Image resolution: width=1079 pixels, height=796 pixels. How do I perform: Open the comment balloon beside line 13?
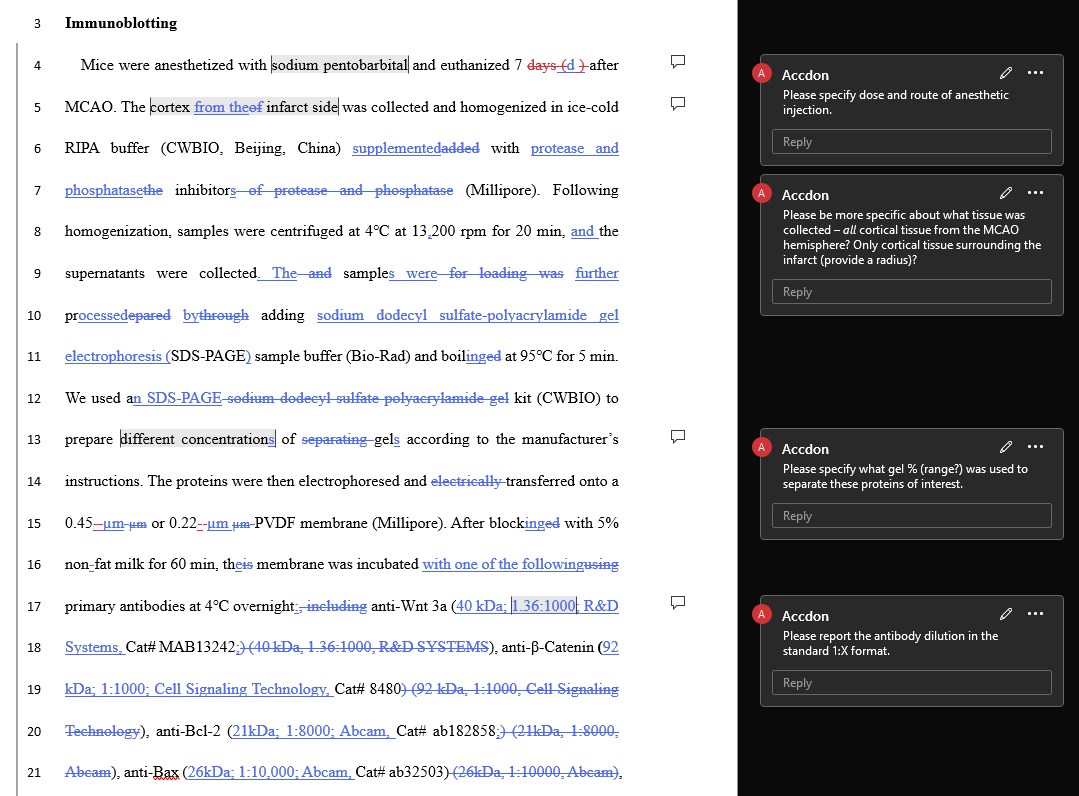coord(677,436)
